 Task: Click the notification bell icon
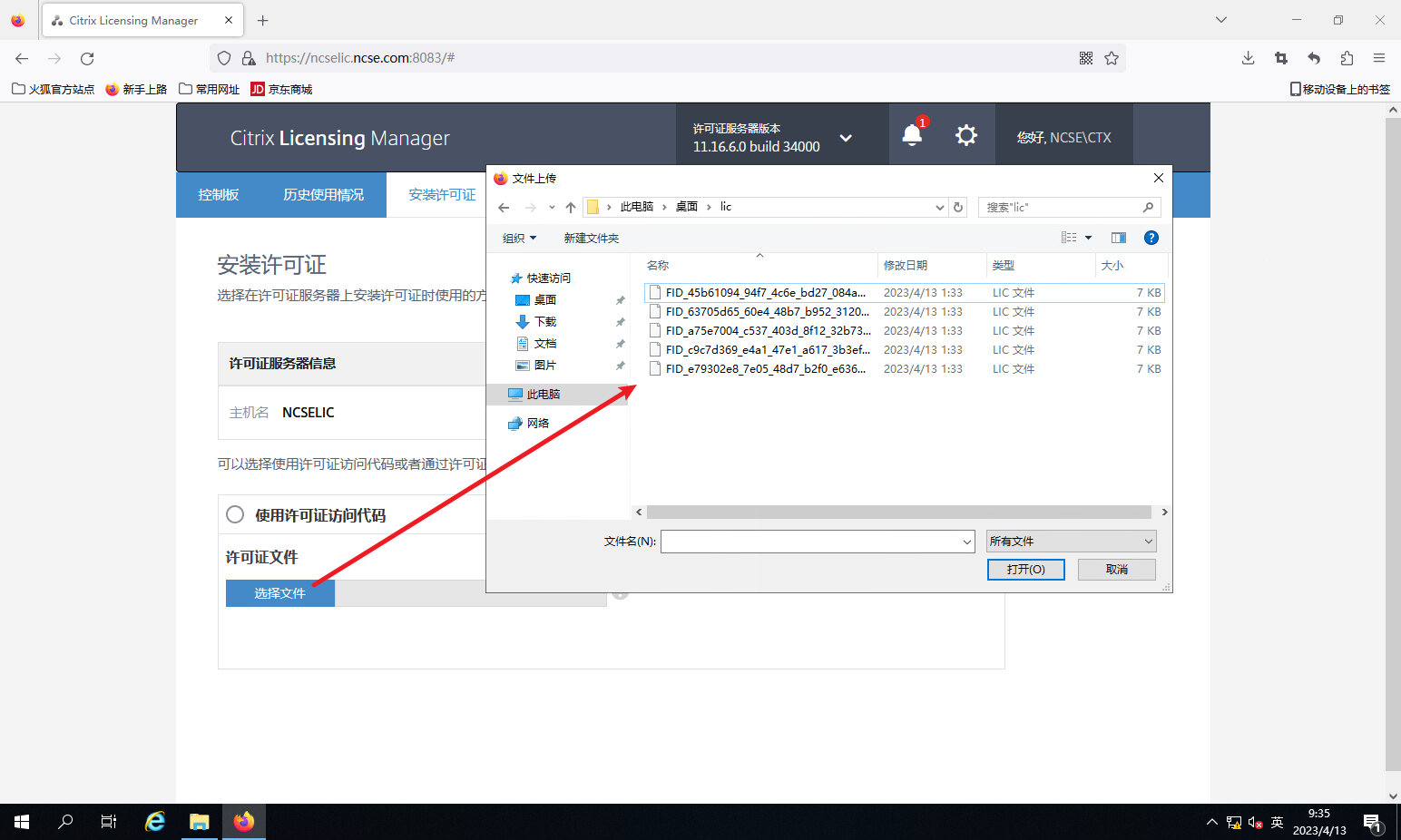pyautogui.click(x=912, y=136)
